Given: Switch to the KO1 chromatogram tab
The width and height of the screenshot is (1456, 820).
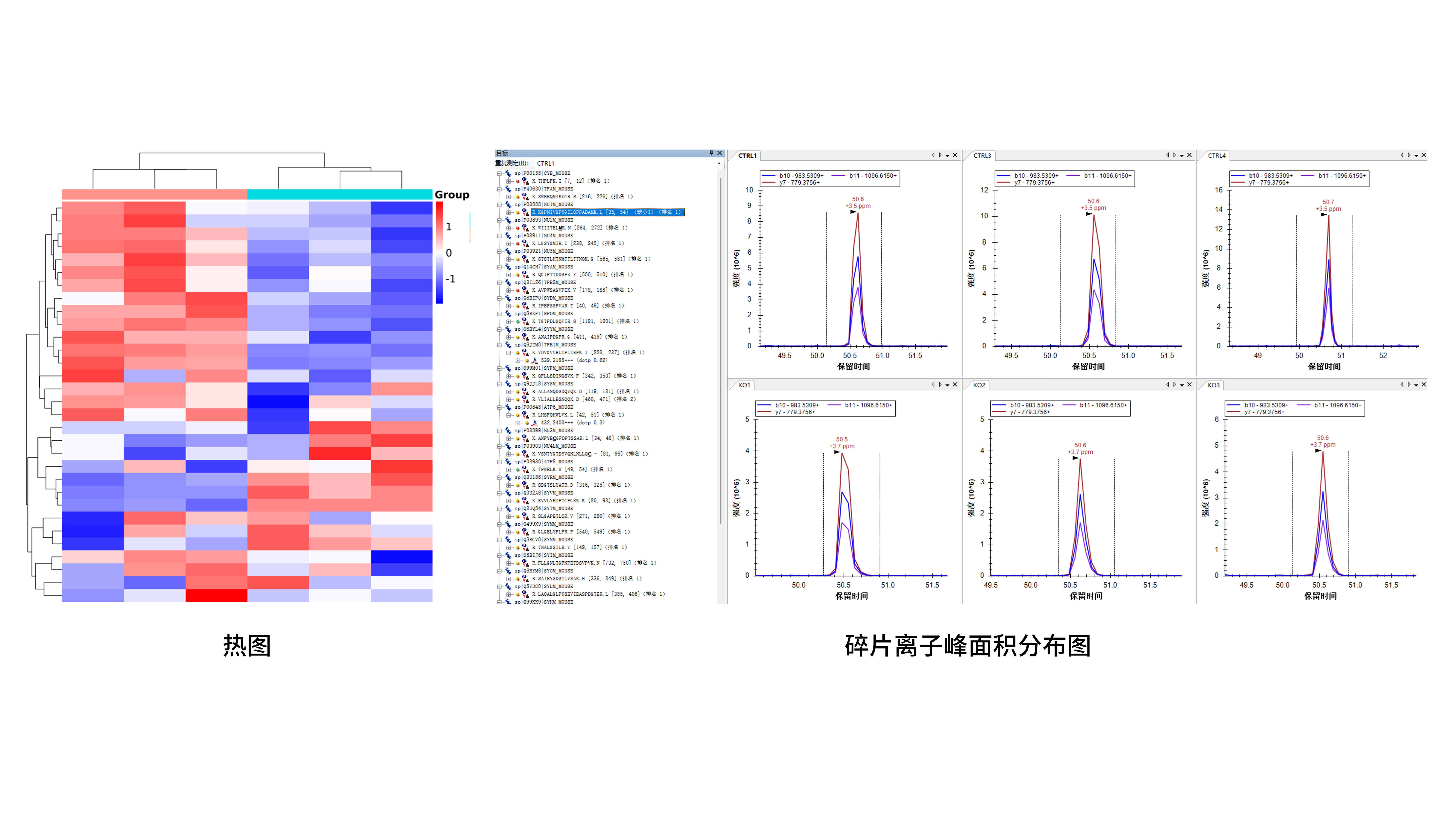Looking at the screenshot, I should click(x=744, y=385).
